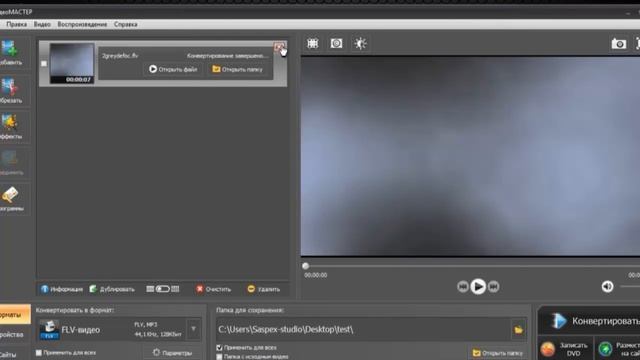640x360 pixels.
Task: Click the Дублировать button
Action: coord(112,289)
